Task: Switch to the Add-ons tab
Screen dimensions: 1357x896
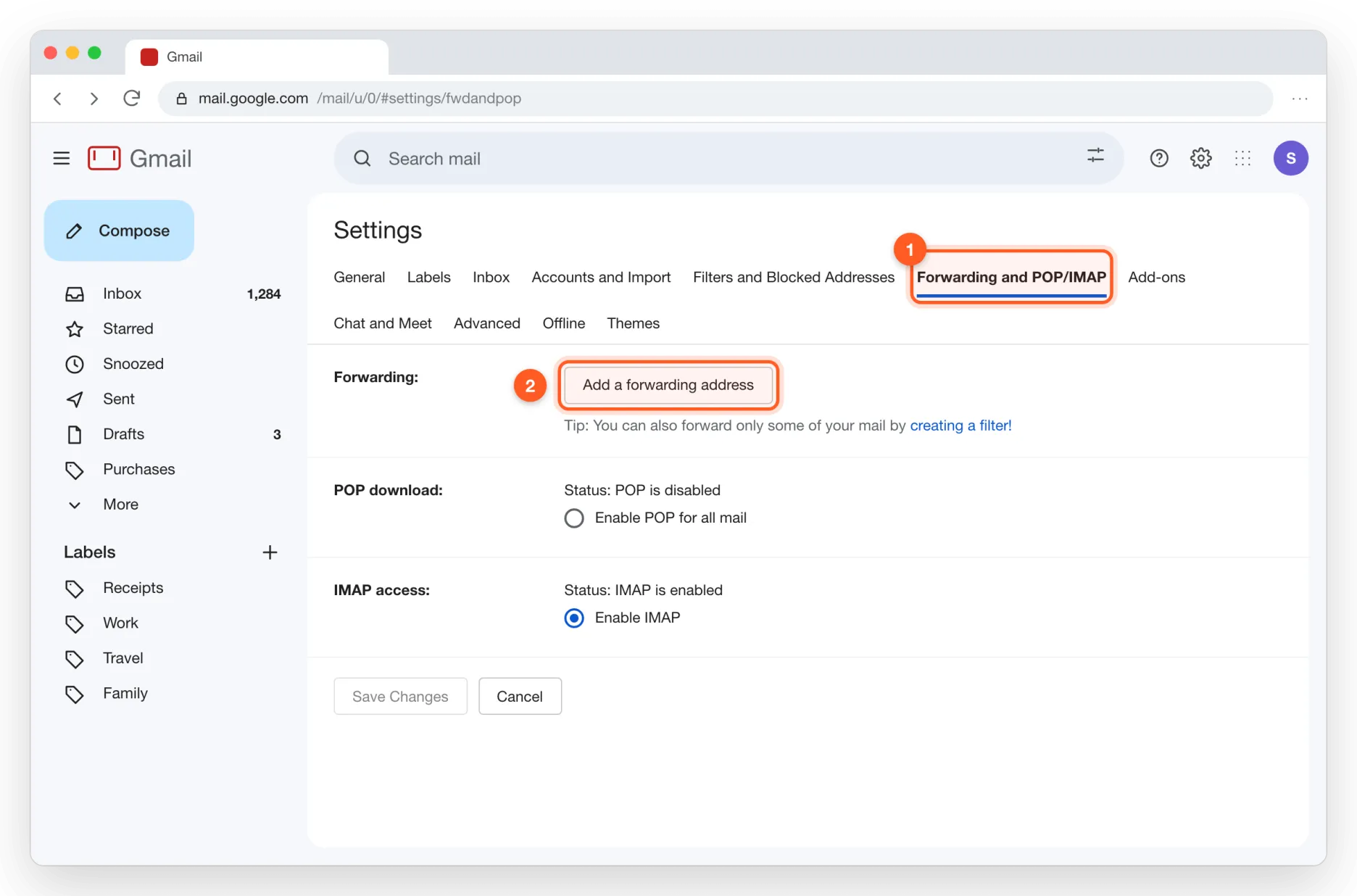Action: (1156, 277)
